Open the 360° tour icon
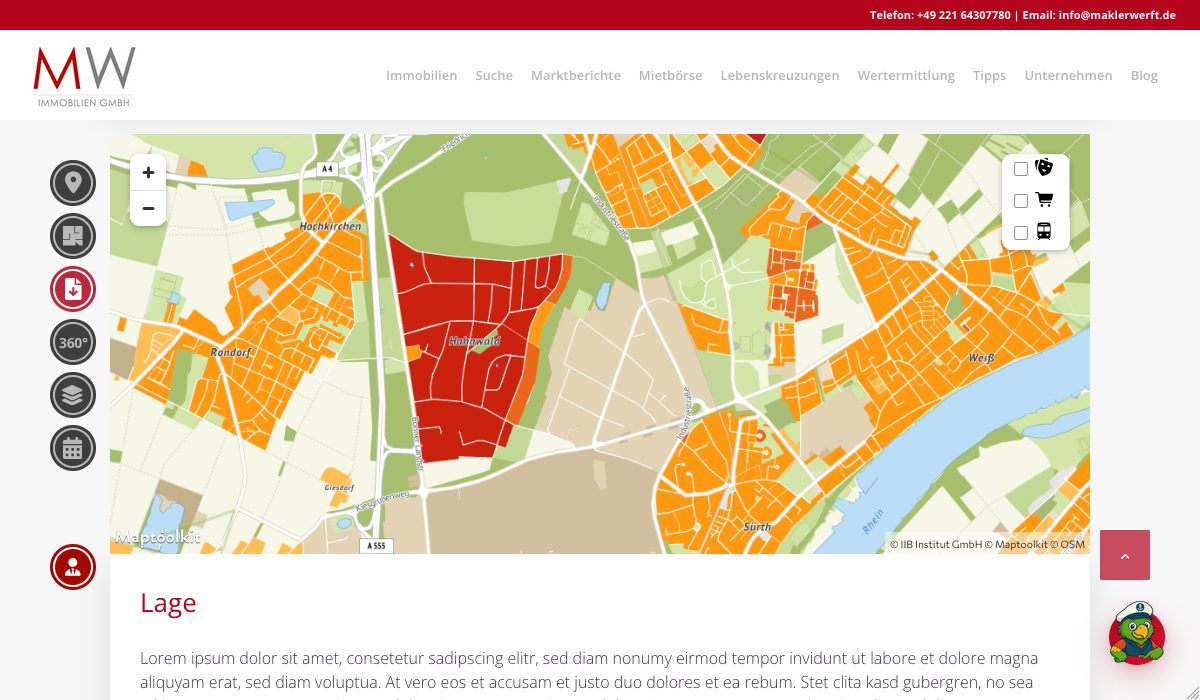The height and width of the screenshot is (700, 1200). tap(73, 342)
